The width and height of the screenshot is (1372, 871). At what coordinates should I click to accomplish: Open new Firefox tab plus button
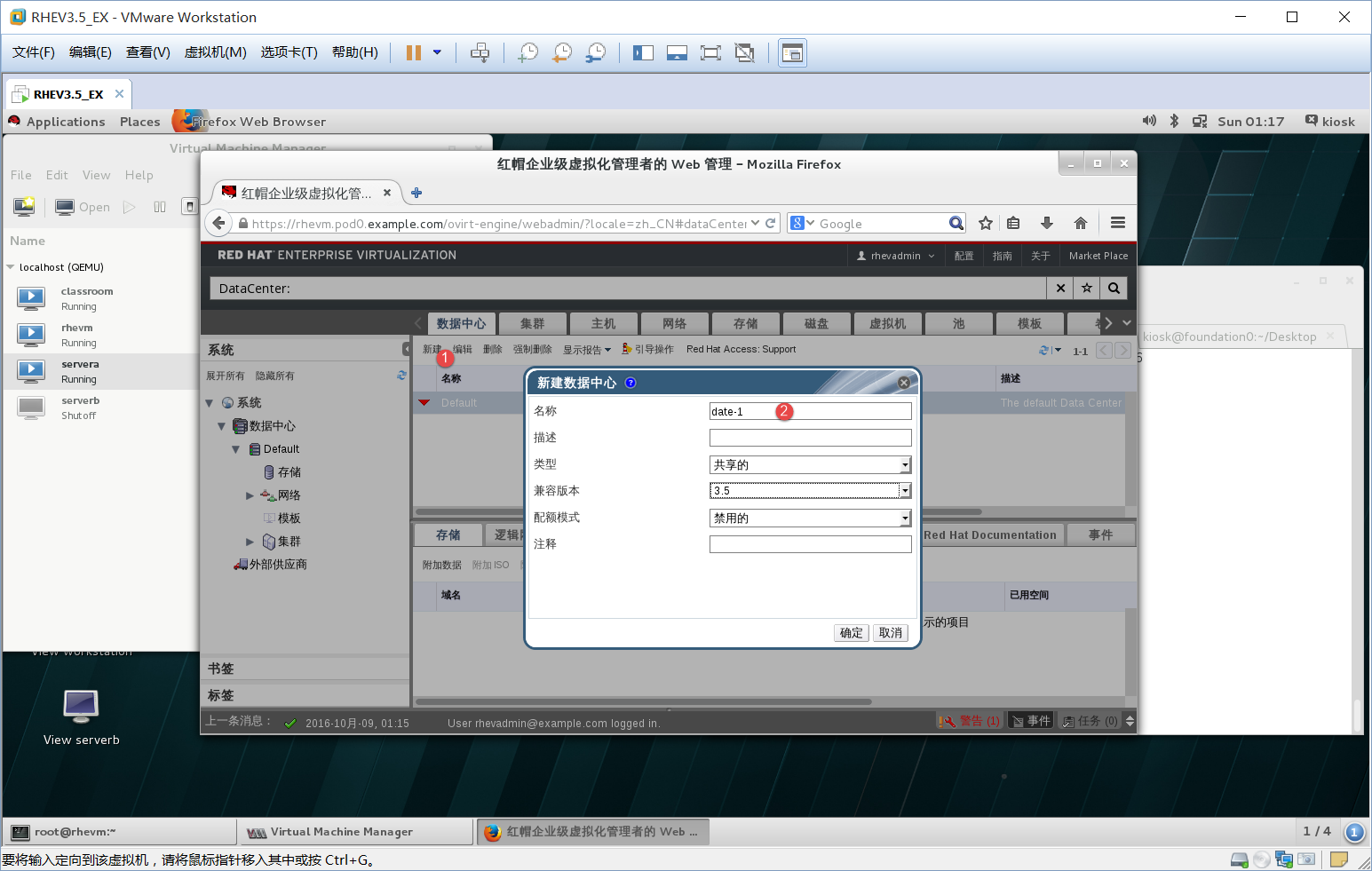[416, 193]
